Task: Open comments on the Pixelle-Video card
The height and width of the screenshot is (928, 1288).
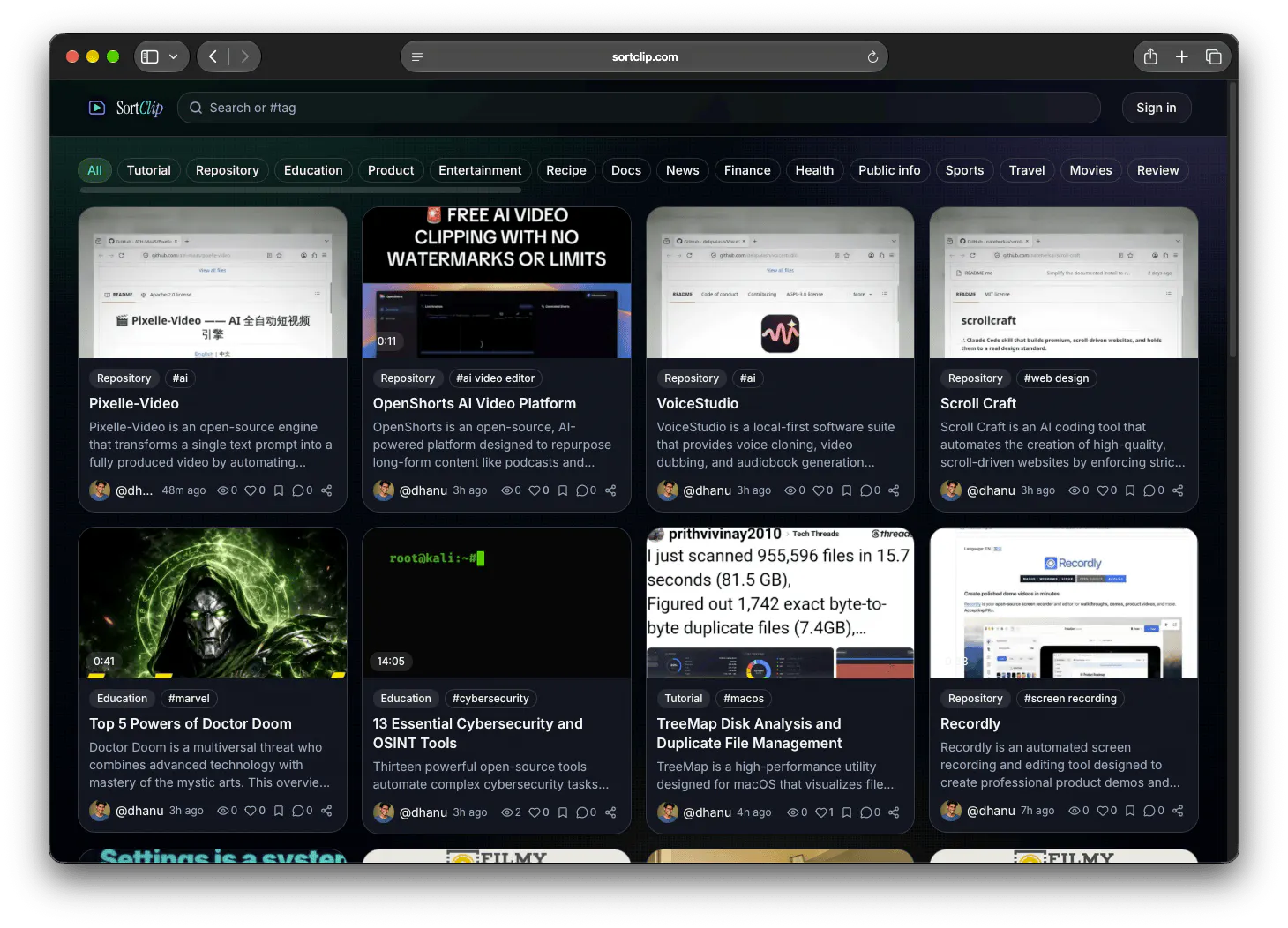Action: click(x=298, y=490)
